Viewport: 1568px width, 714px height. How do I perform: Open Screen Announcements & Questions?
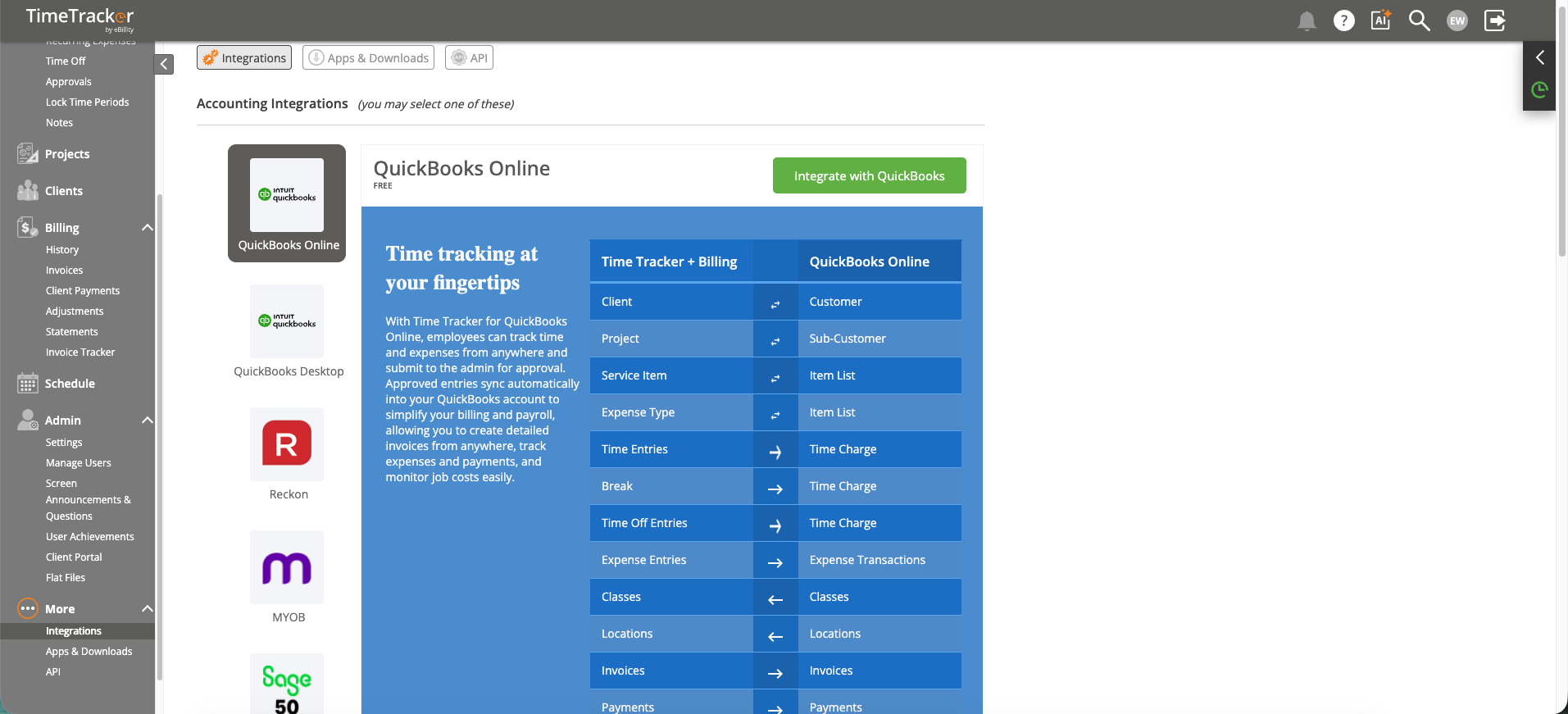coord(89,500)
